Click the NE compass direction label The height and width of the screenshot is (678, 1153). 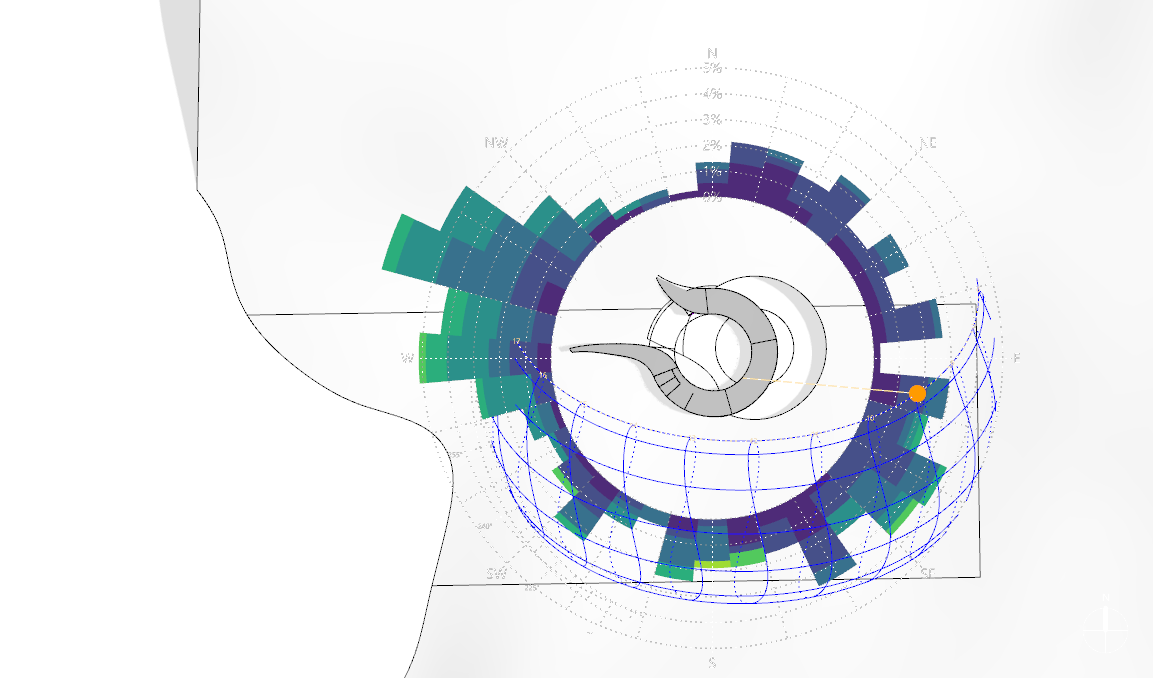point(929,143)
